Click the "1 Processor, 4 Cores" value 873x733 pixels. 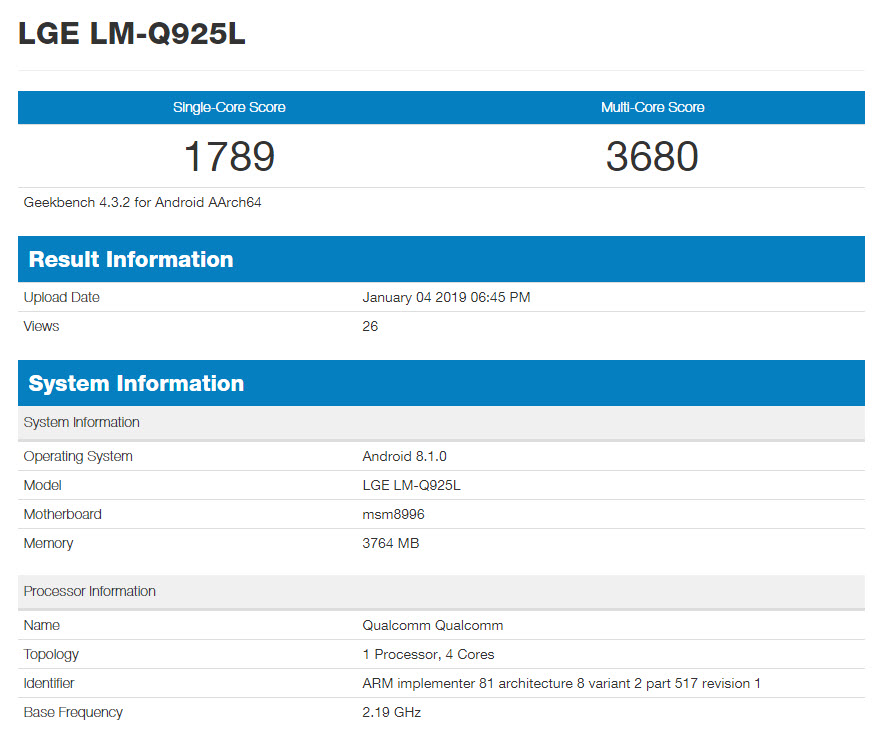pyautogui.click(x=428, y=655)
